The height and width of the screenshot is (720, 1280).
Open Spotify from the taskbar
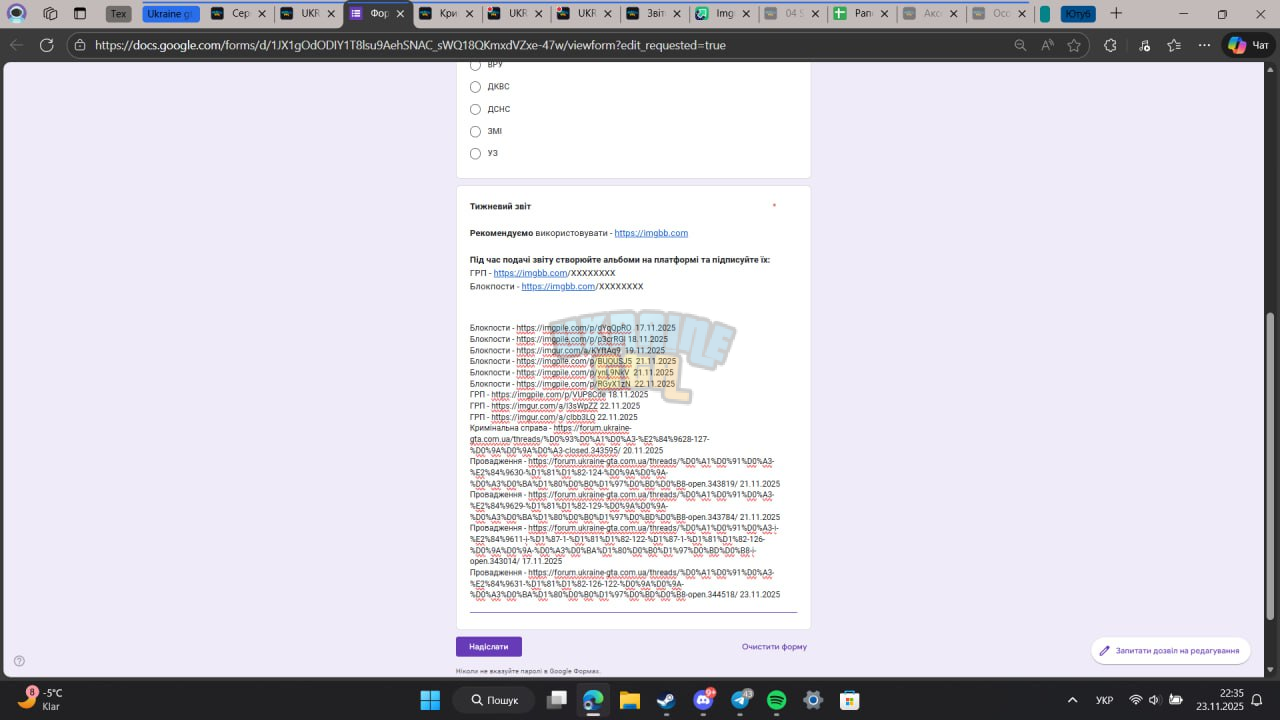click(776, 700)
